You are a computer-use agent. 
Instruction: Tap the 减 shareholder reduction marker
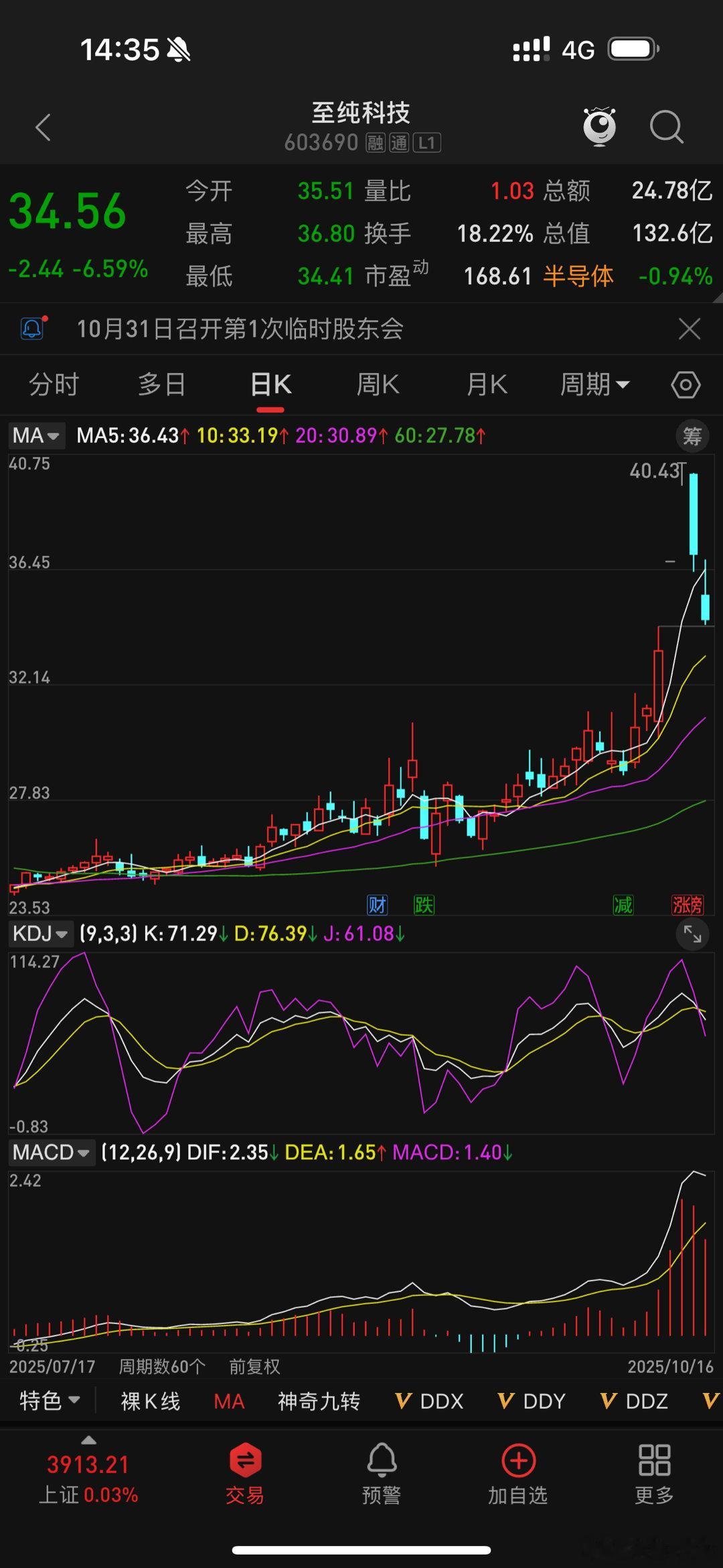623,906
